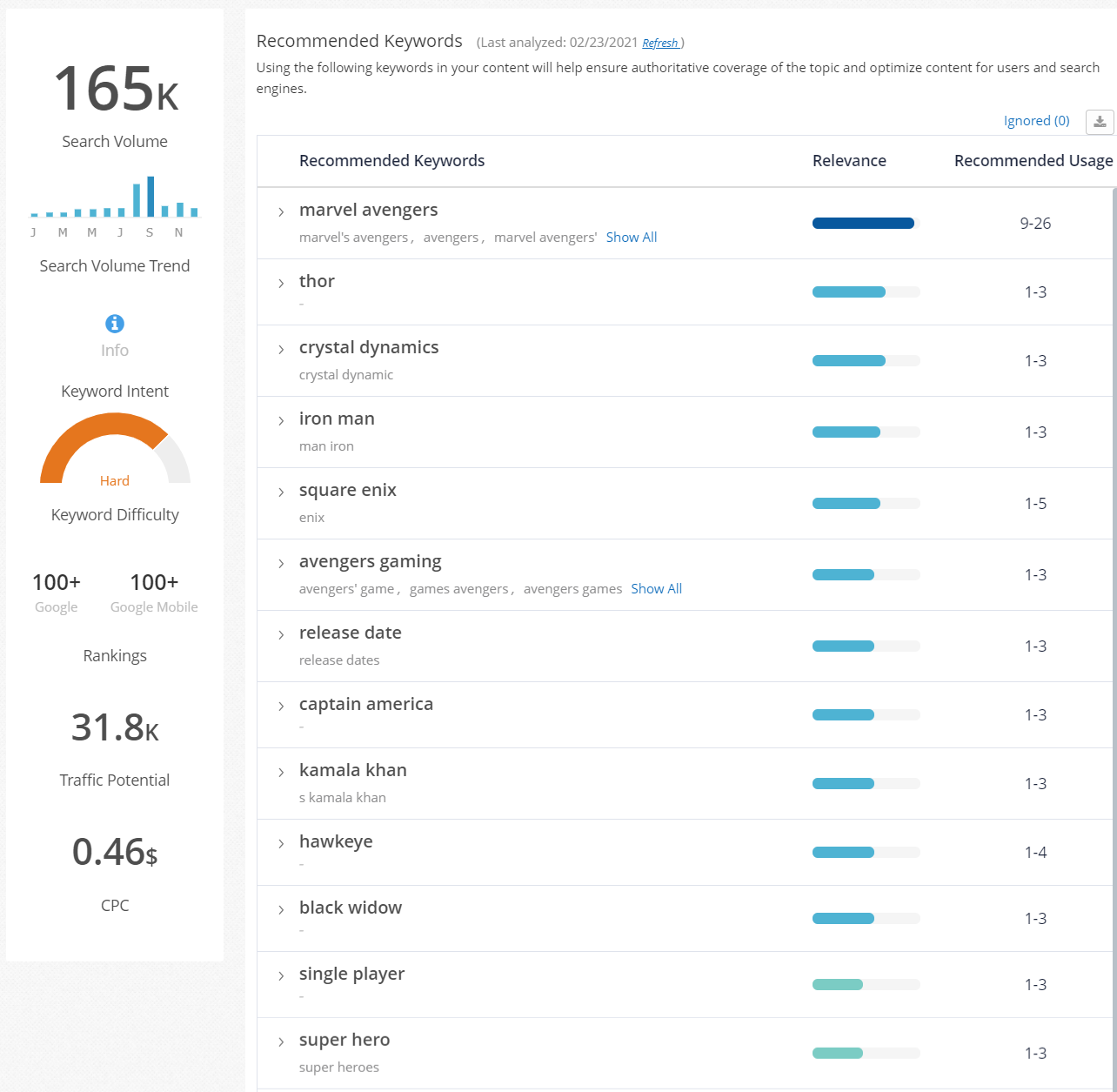Click the 'super heroes' variant text

coord(339,1068)
